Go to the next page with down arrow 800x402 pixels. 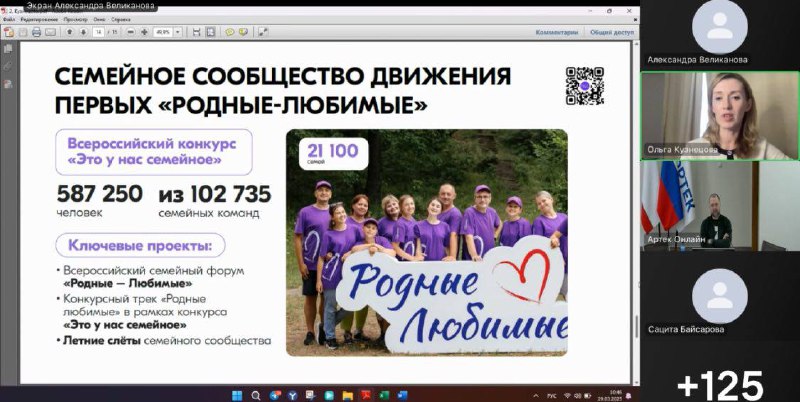coord(83,32)
